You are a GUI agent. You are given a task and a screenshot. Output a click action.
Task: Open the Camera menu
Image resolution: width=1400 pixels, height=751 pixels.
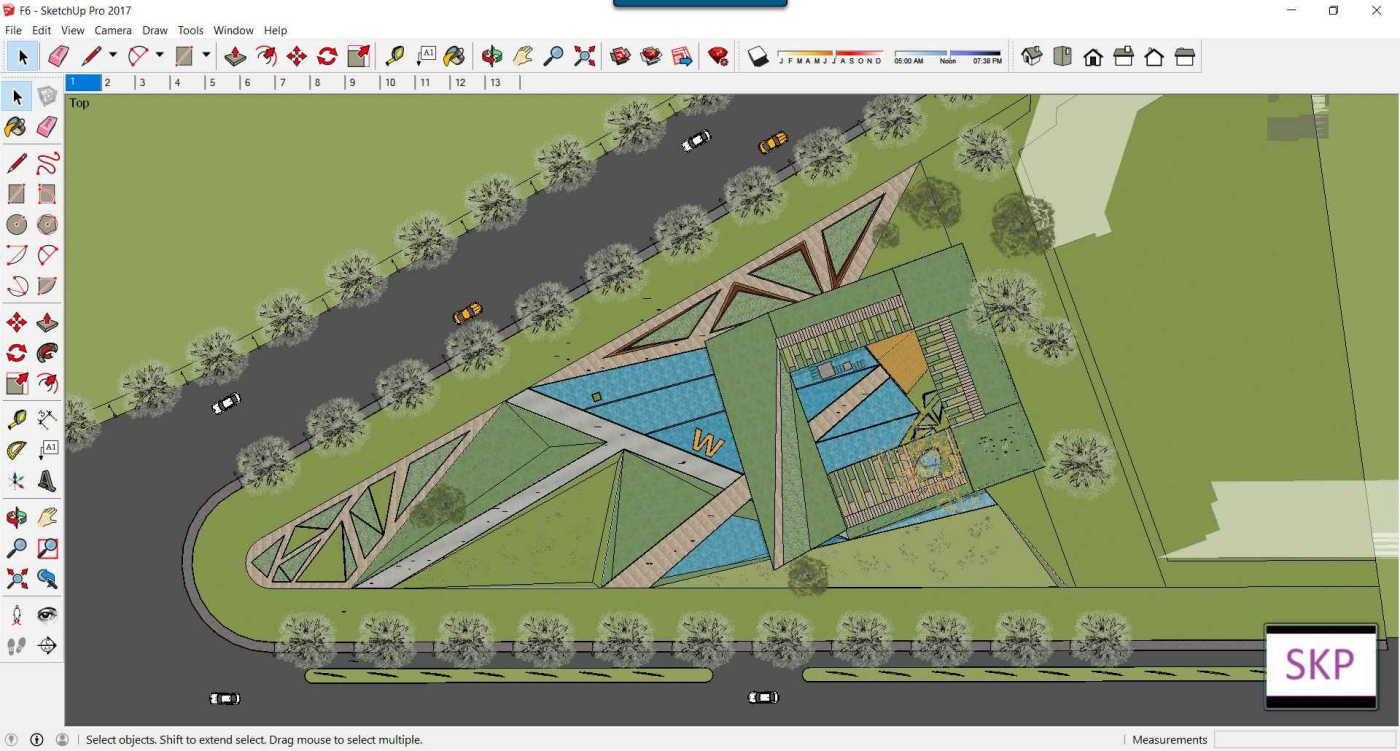tap(113, 31)
